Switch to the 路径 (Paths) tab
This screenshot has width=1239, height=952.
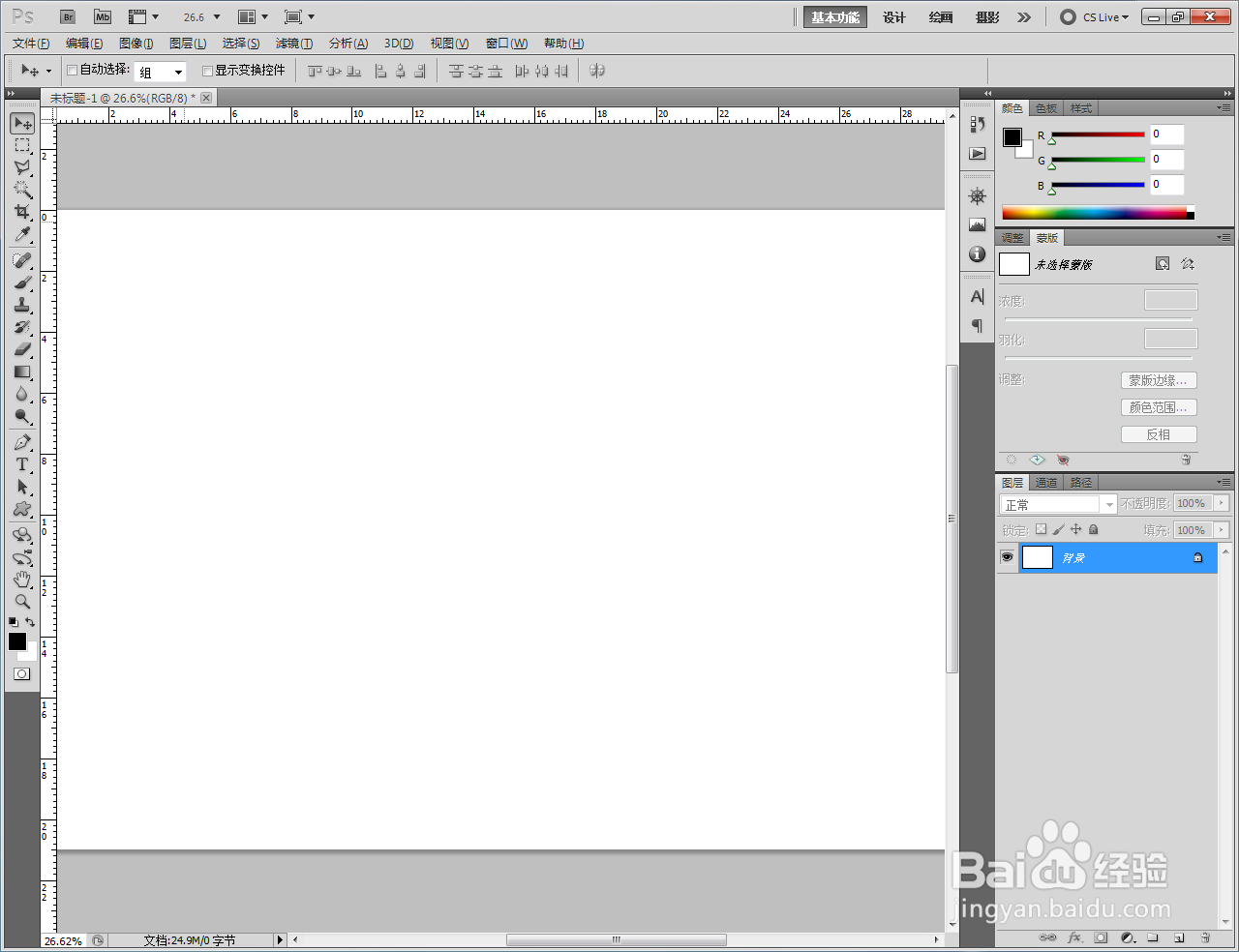coord(1081,483)
